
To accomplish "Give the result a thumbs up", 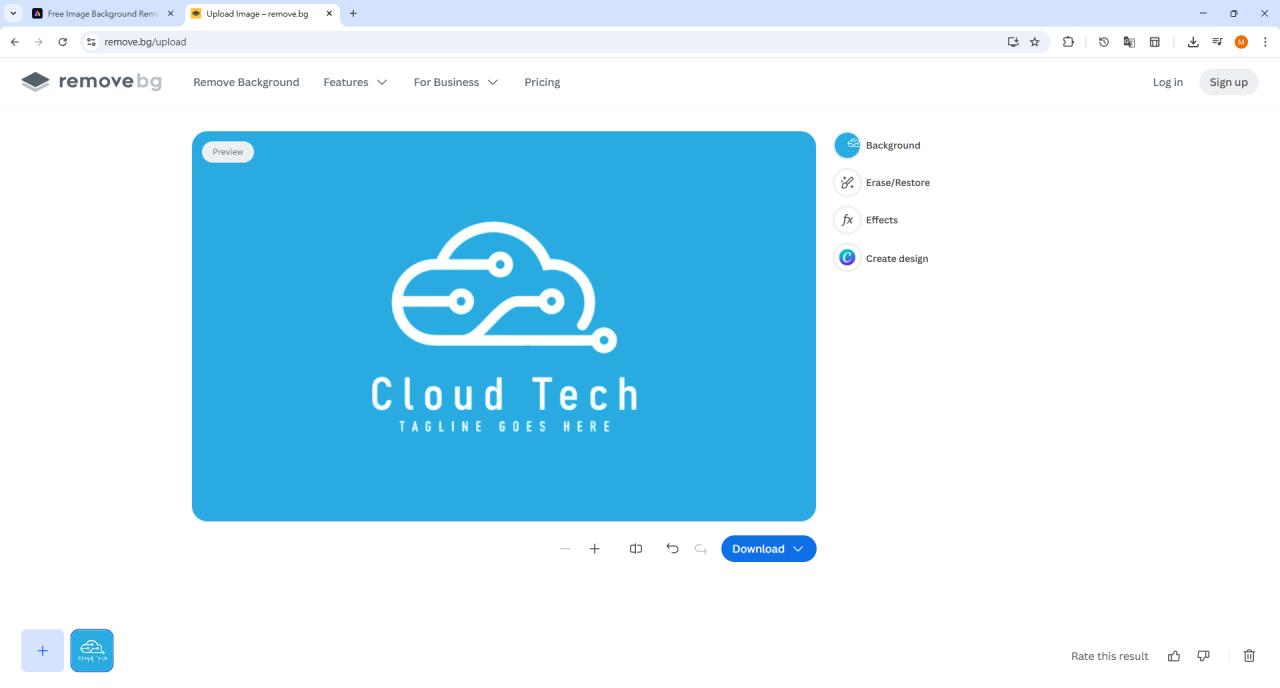I will 1174,655.
